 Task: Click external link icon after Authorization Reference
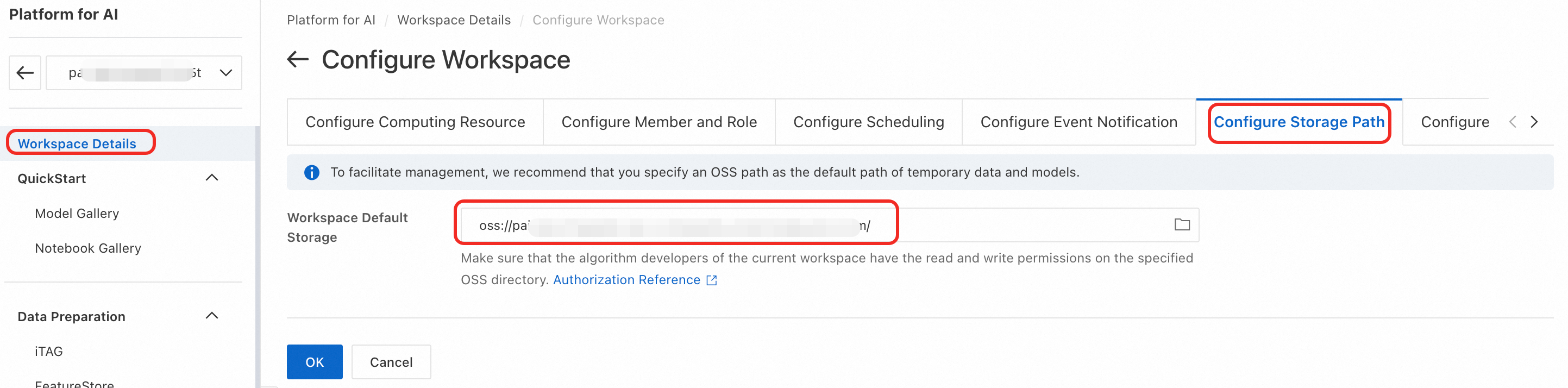coord(712,280)
